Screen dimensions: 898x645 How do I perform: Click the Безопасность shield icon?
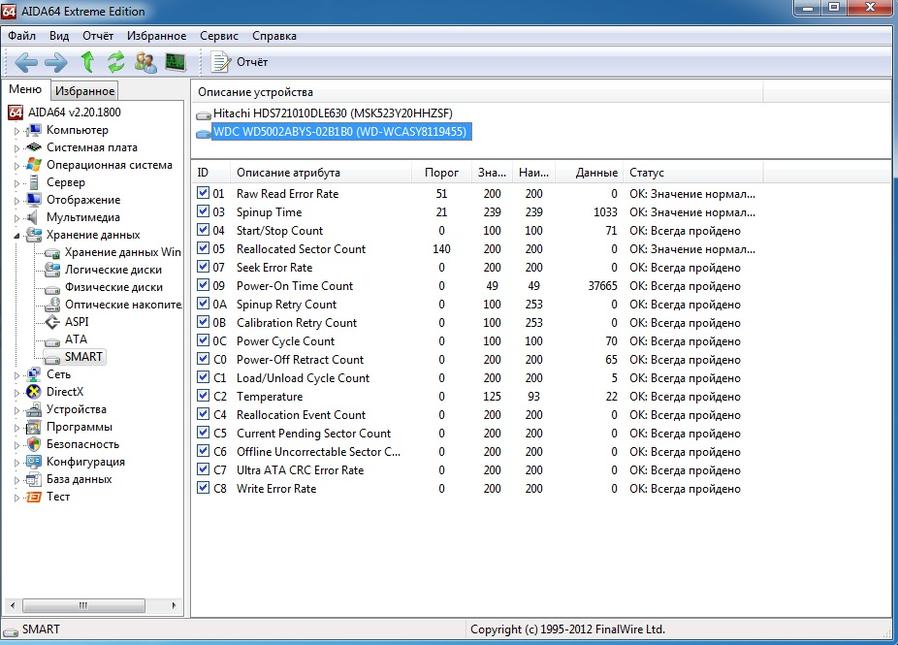tap(34, 445)
